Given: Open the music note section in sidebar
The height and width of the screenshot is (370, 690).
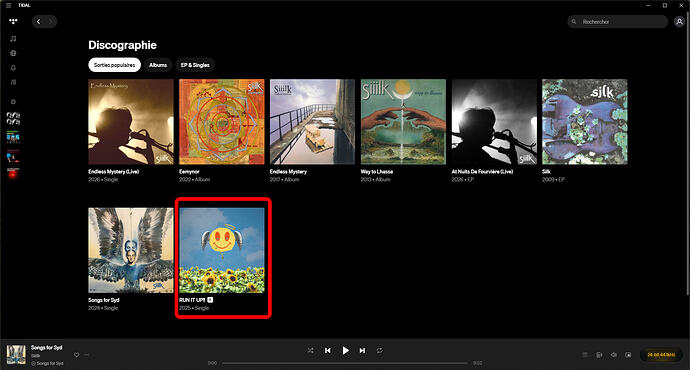Looking at the screenshot, I should coord(13,39).
